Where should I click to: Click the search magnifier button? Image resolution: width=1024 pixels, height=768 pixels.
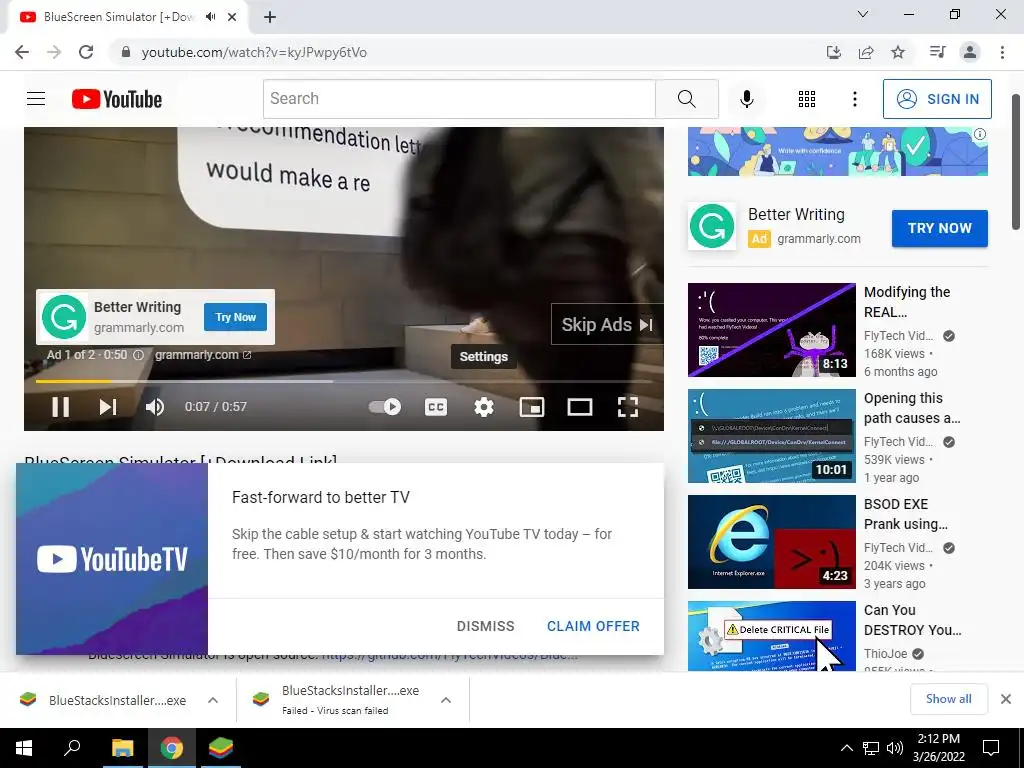686,99
